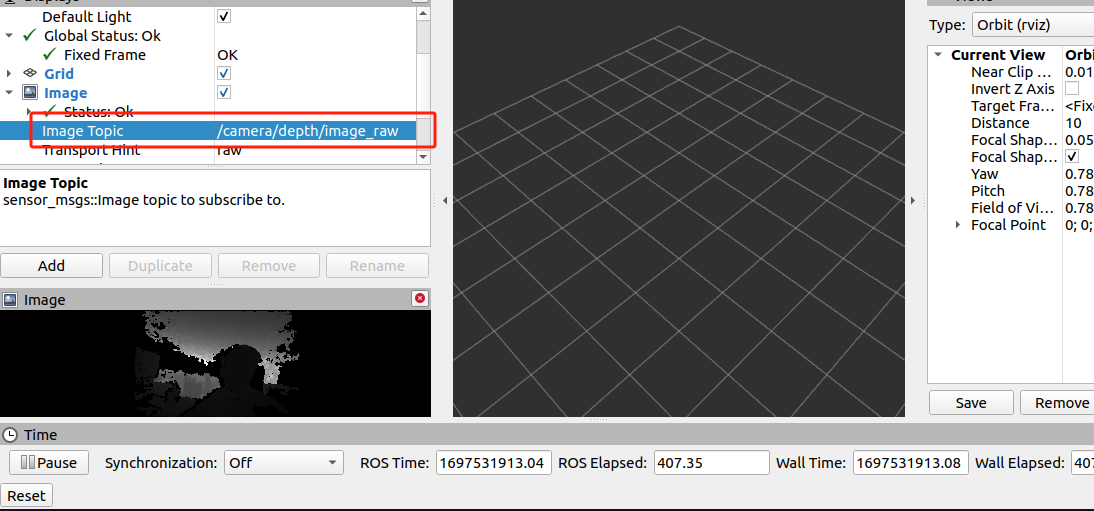Enable the Invert Z Axis checkbox
Image resolution: width=1094 pixels, height=511 pixels.
click(1072, 89)
